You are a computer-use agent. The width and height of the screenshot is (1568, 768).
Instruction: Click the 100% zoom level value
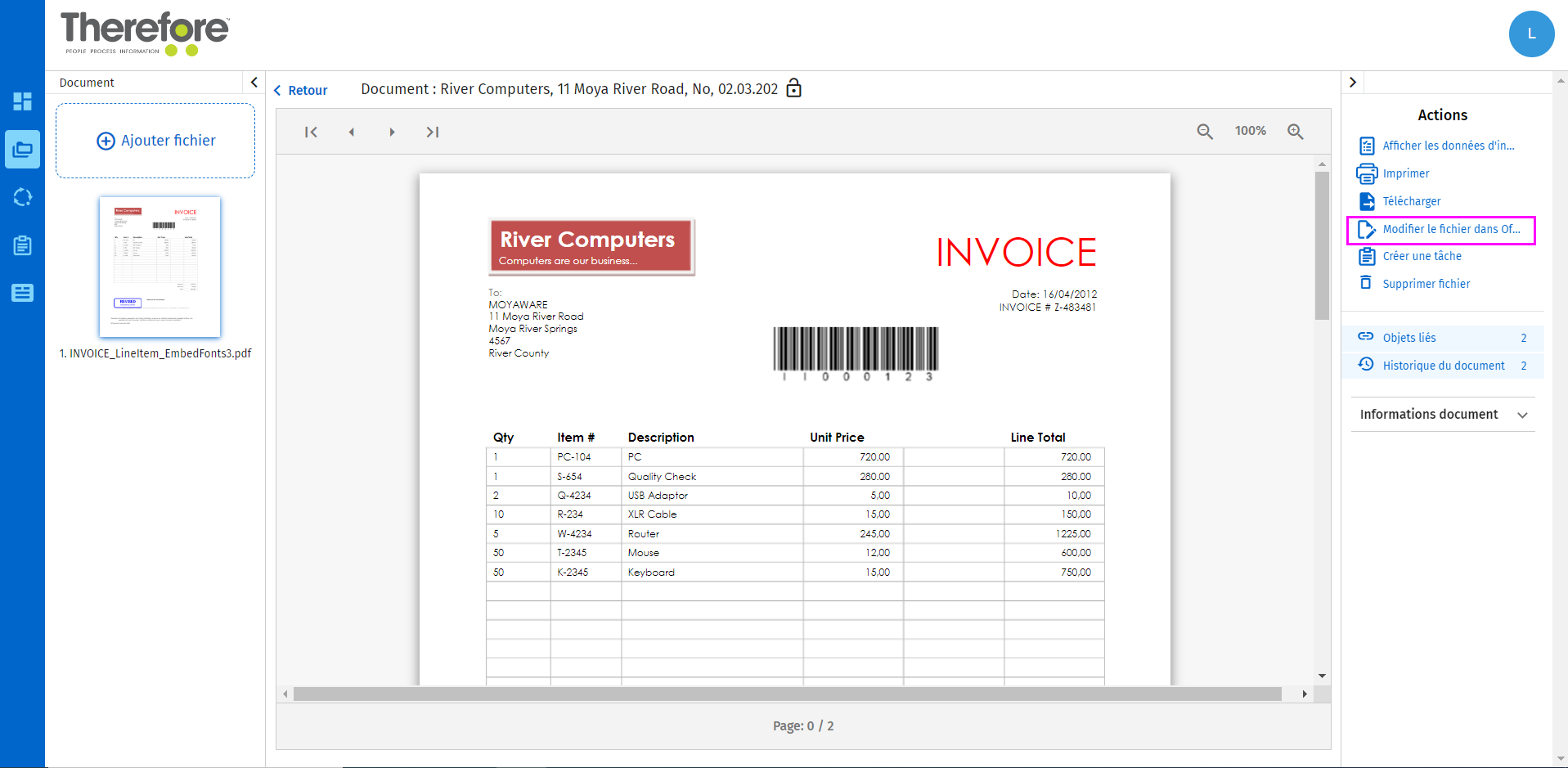pos(1251,131)
